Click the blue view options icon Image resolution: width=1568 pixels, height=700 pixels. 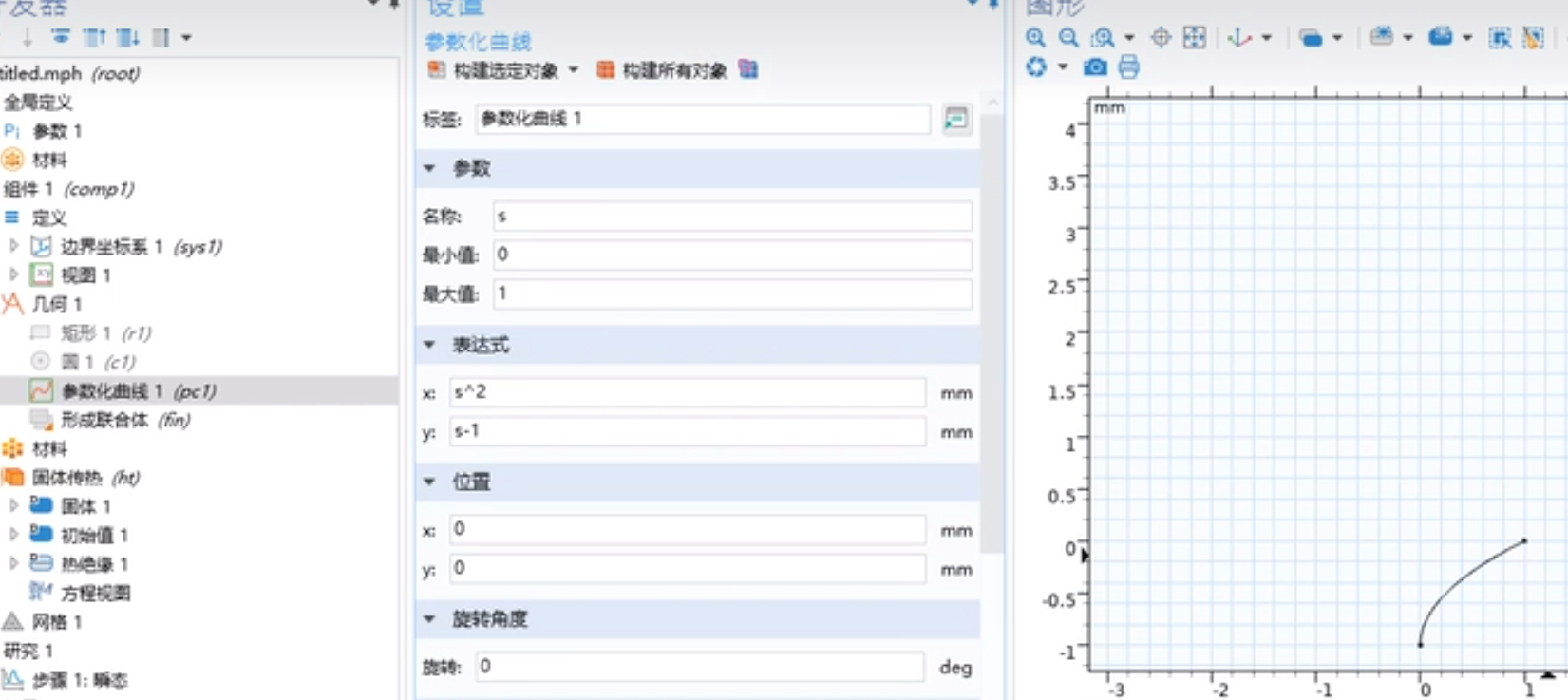[1441, 37]
